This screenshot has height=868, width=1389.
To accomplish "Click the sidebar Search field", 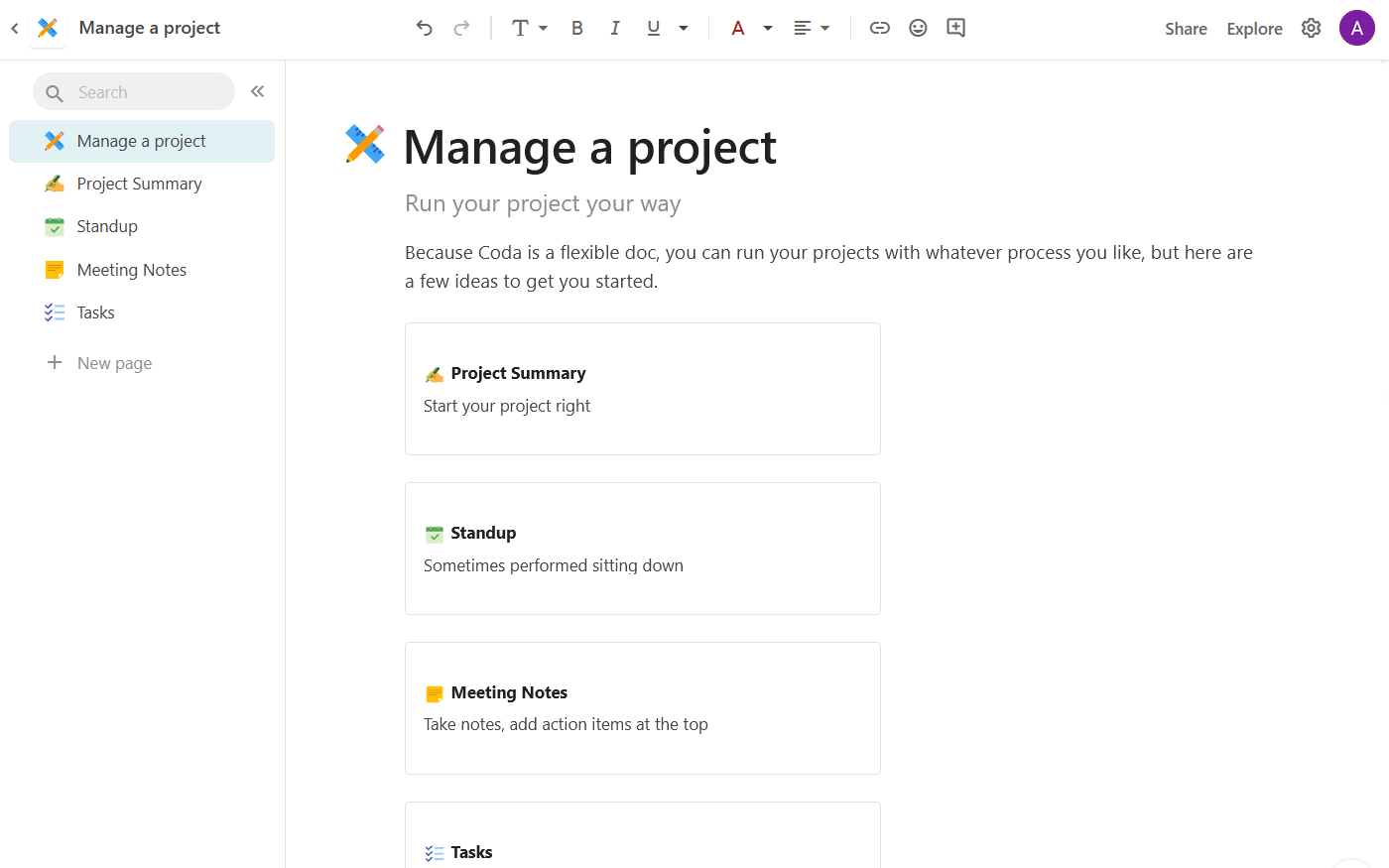I will [134, 92].
